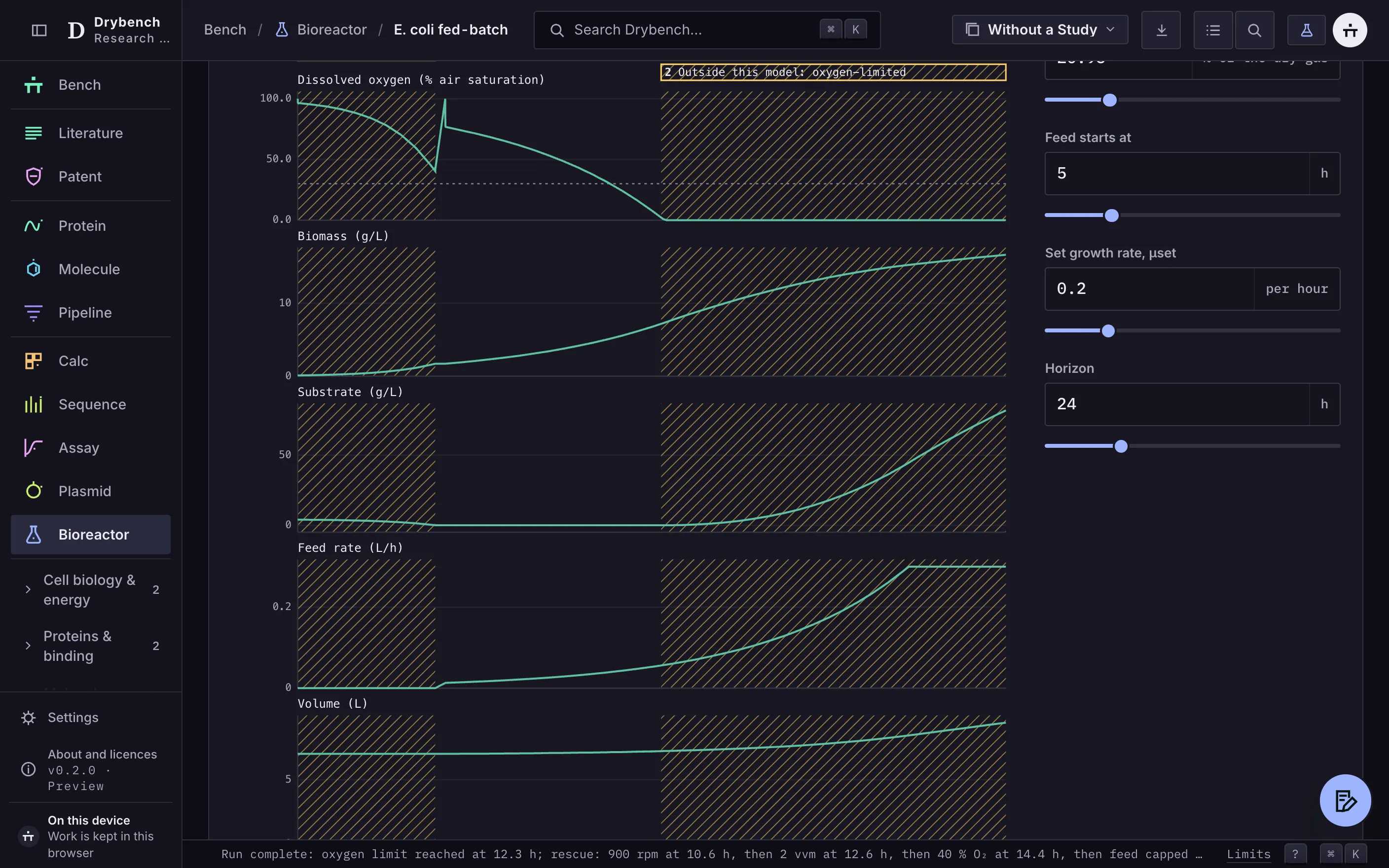This screenshot has height=868, width=1389.
Task: Click the Drybench D logo
Action: tap(76, 30)
